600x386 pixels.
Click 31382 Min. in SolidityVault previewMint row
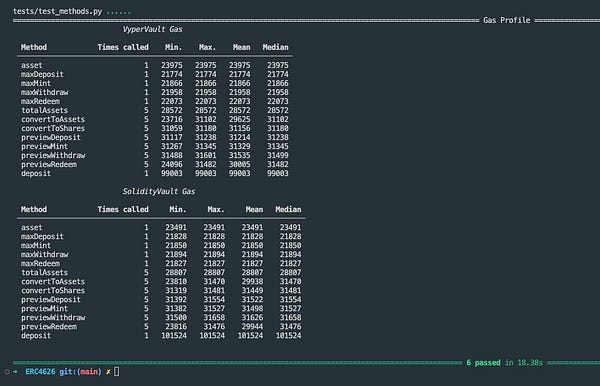176,308
